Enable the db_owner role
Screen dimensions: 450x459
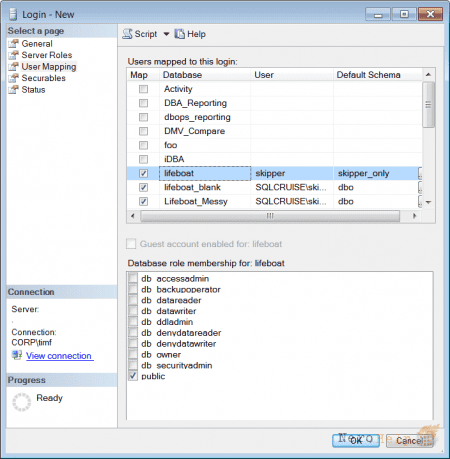click(133, 354)
